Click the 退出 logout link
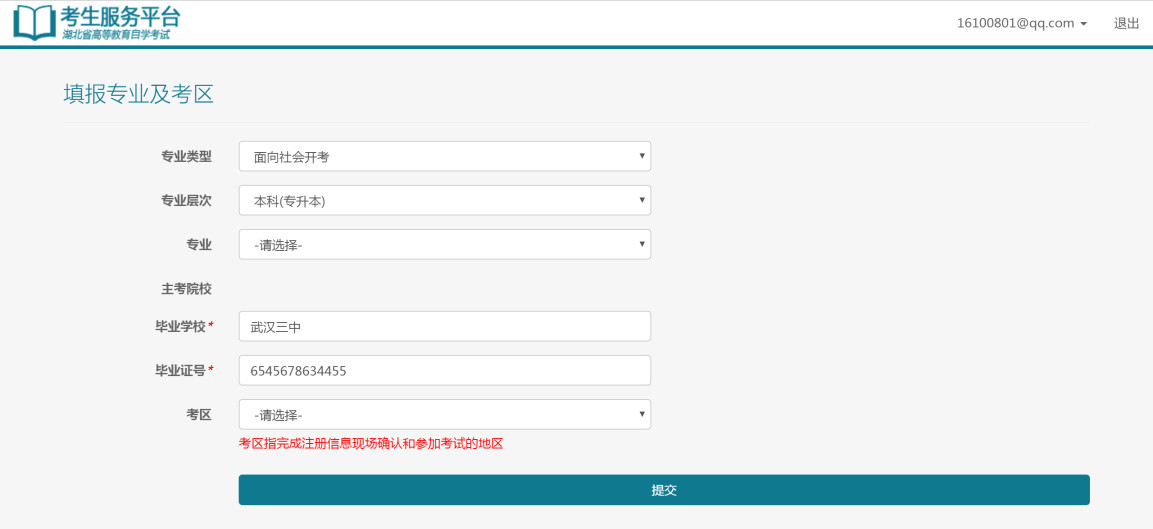 click(x=1126, y=23)
